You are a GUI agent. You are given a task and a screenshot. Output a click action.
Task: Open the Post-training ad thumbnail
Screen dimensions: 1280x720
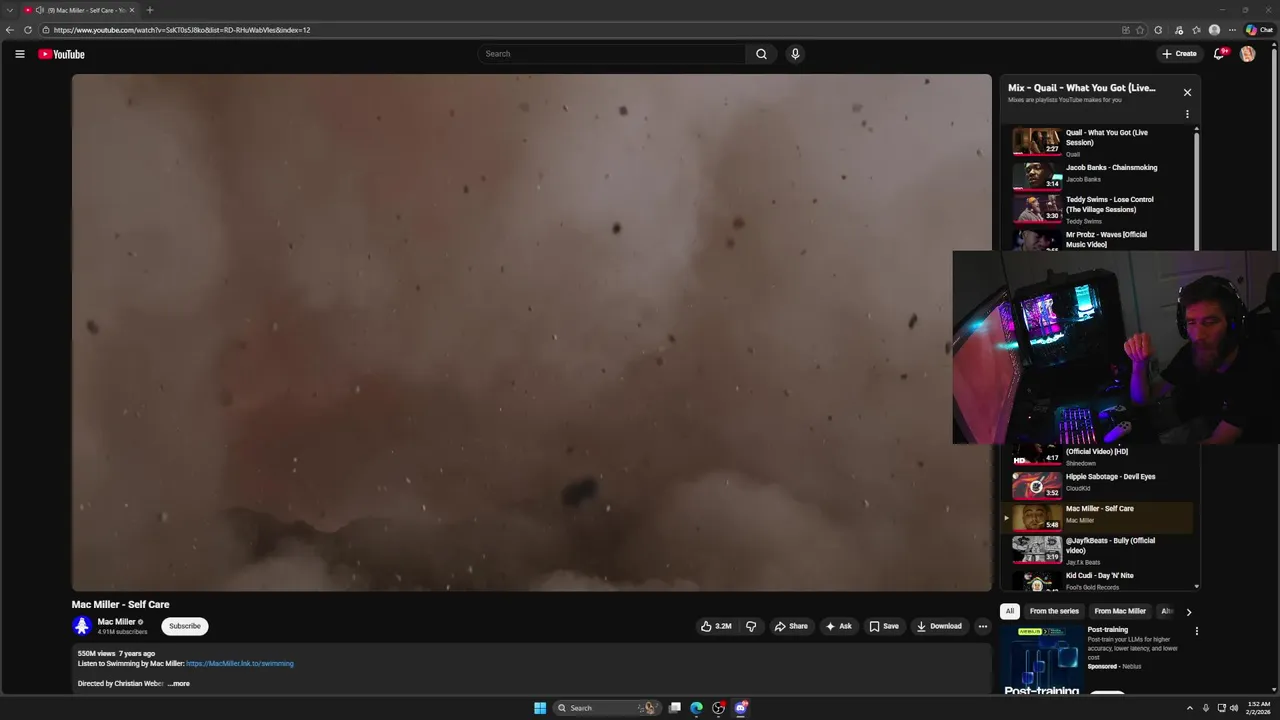click(x=1041, y=659)
